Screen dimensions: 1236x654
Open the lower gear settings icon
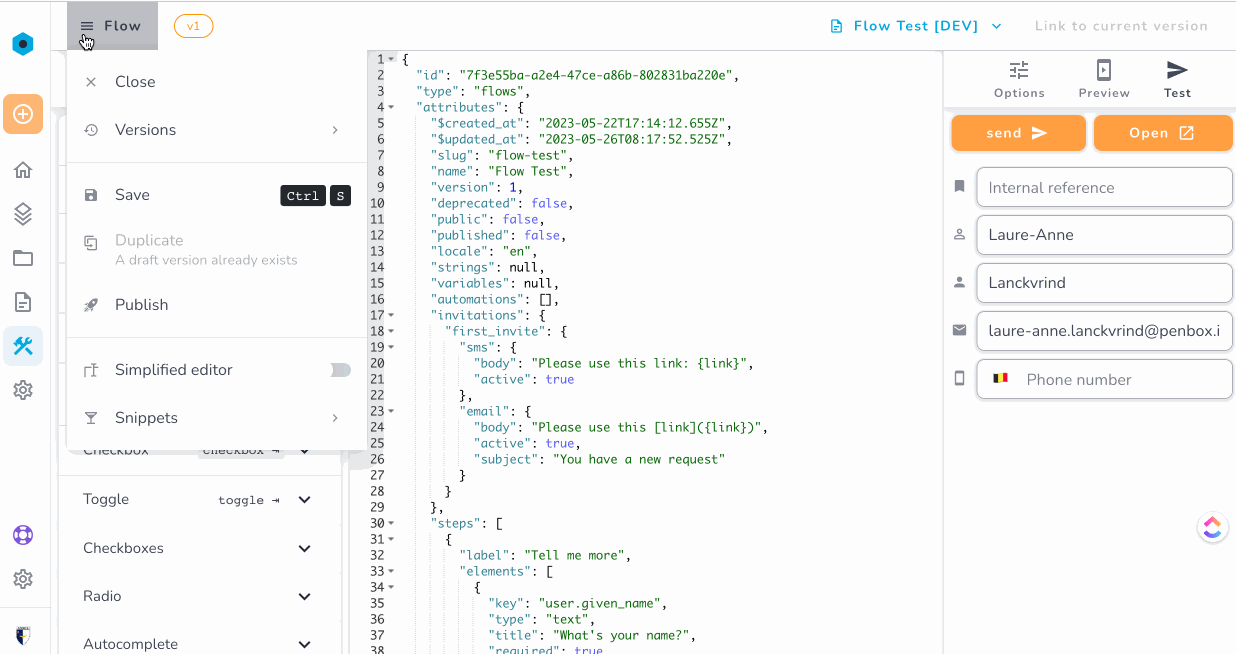click(x=23, y=579)
